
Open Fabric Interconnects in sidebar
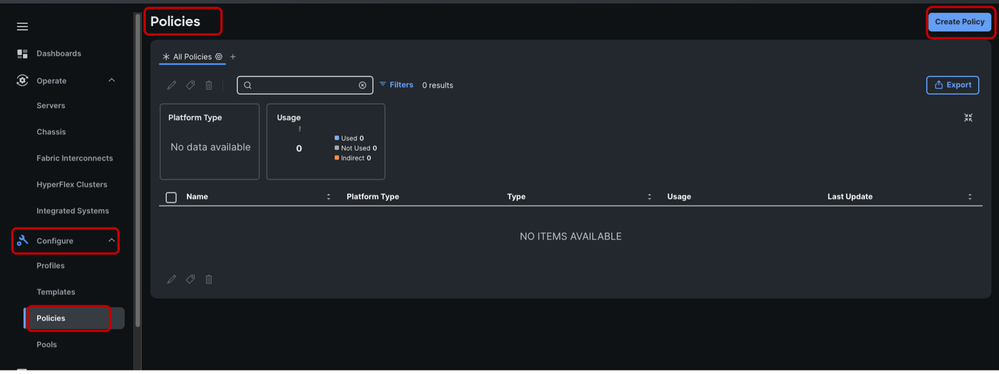[x=75, y=158]
